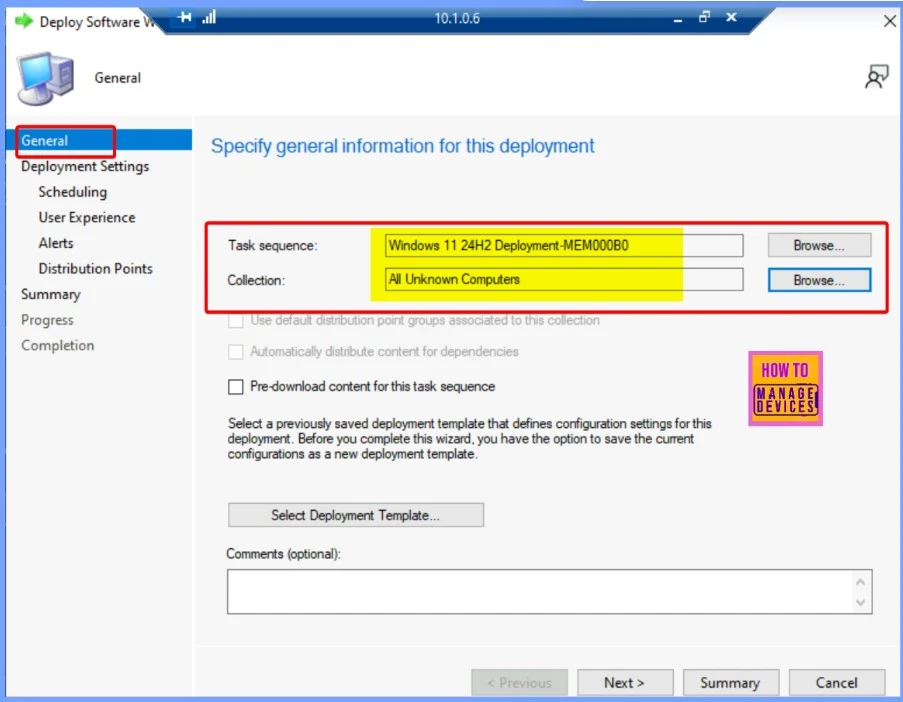
Task: Click the computer icon beside General header
Action: click(x=45, y=78)
